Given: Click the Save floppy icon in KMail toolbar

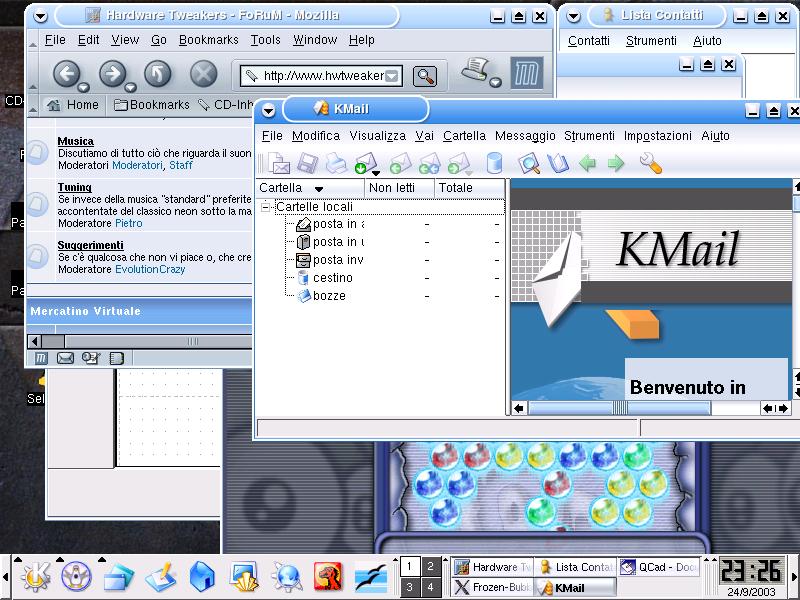Looking at the screenshot, I should 307,164.
